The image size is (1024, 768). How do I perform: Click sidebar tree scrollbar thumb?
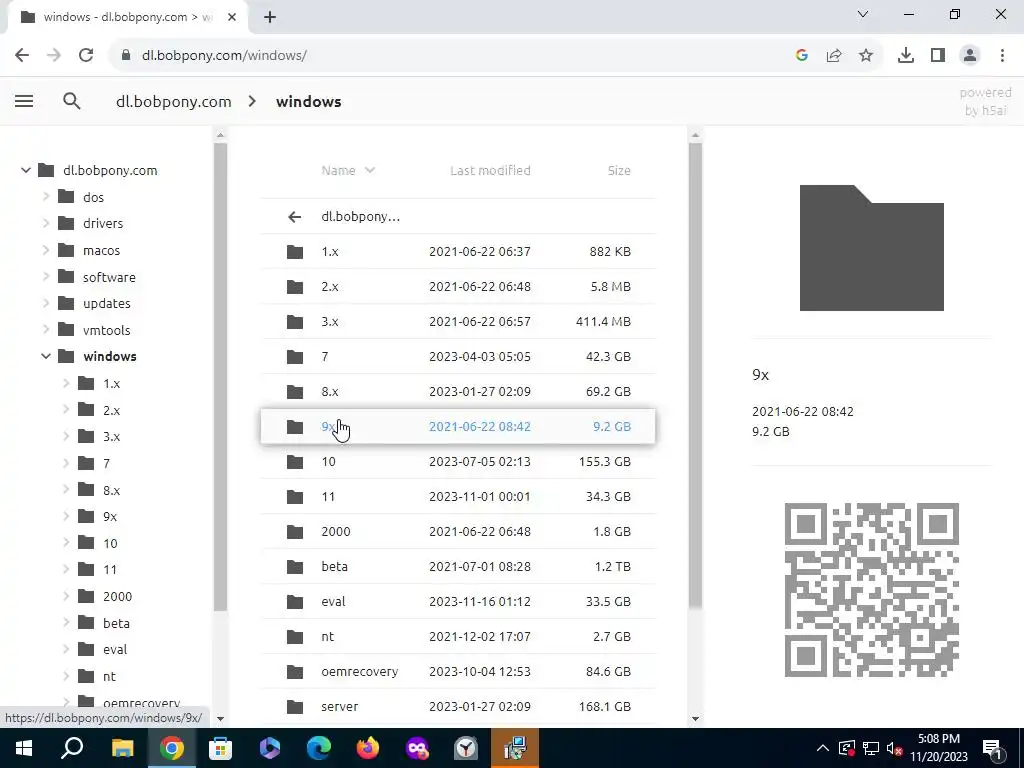click(220, 377)
